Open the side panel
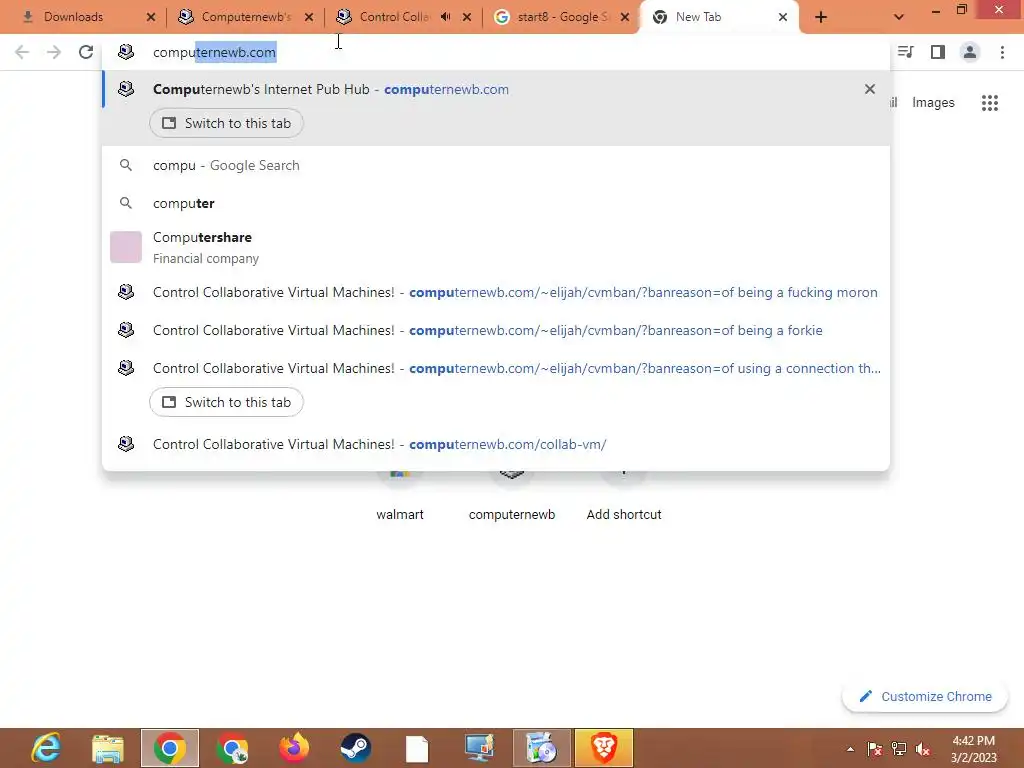 [938, 52]
